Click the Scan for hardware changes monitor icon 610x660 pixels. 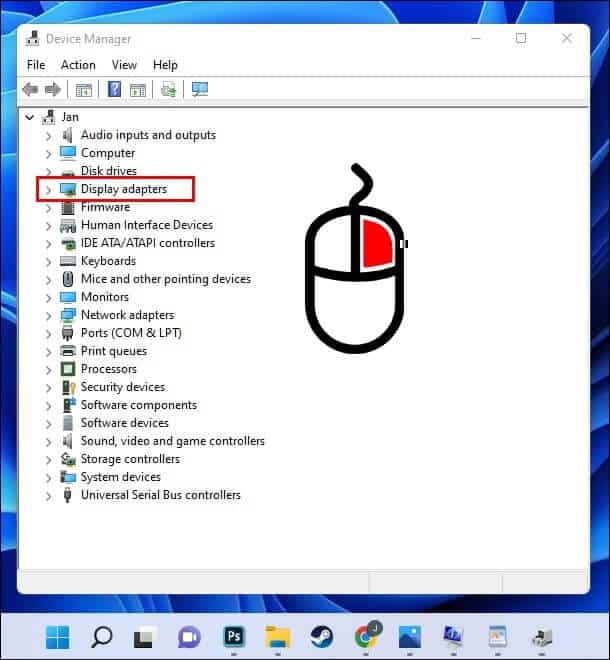(x=200, y=89)
